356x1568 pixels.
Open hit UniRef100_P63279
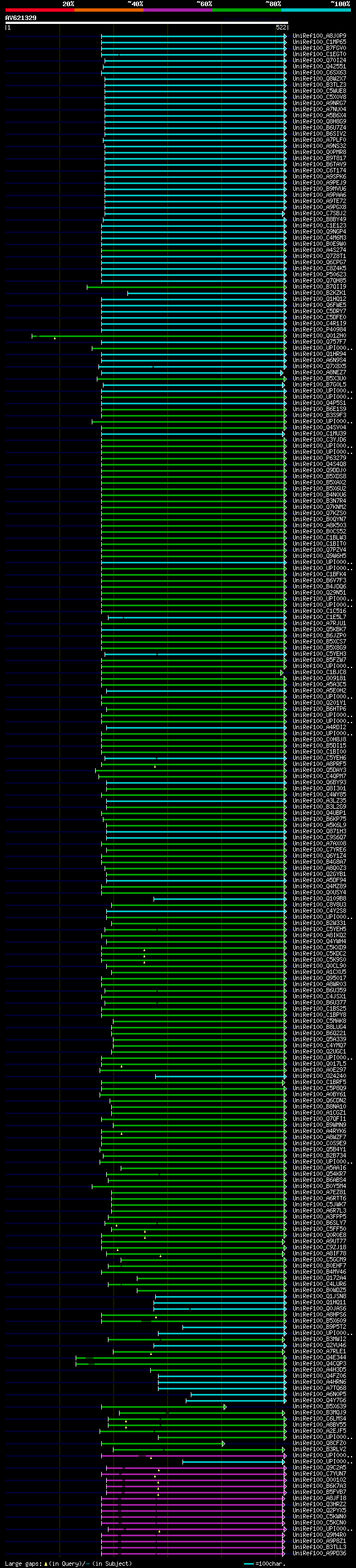319,458
